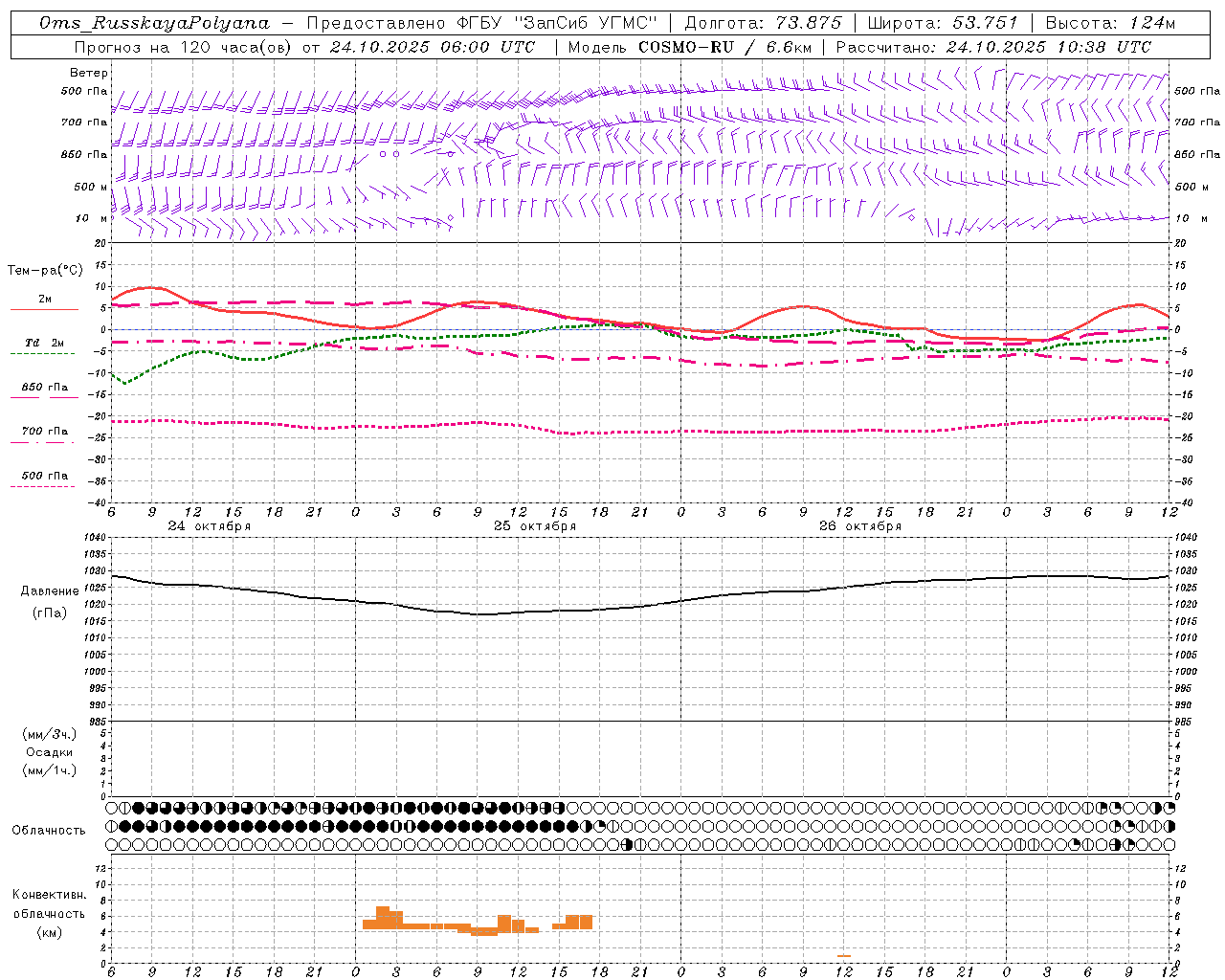Click the latitude value 'Широта: 53.751'
Screen dimensions: 1225x980
(x=943, y=22)
